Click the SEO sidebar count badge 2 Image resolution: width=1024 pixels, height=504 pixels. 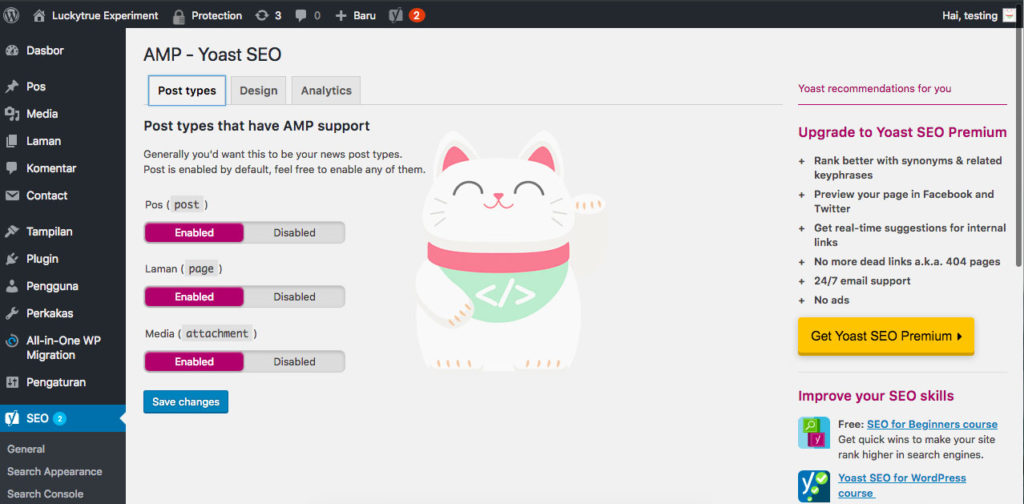[59, 418]
